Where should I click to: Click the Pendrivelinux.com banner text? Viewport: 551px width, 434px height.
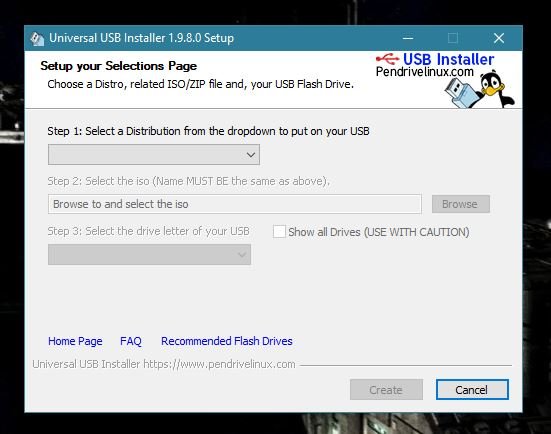click(424, 72)
